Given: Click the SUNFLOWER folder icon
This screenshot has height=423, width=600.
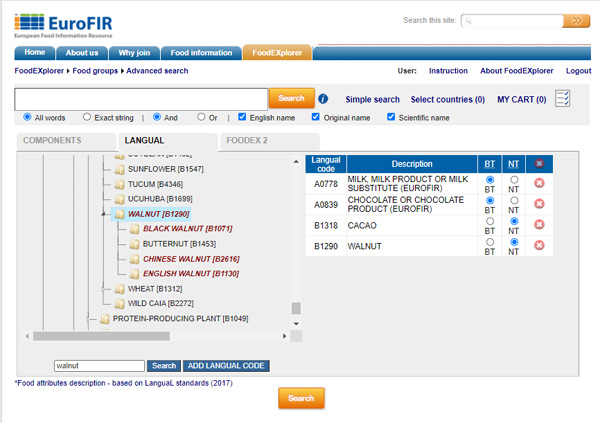Looking at the screenshot, I should pos(120,169).
